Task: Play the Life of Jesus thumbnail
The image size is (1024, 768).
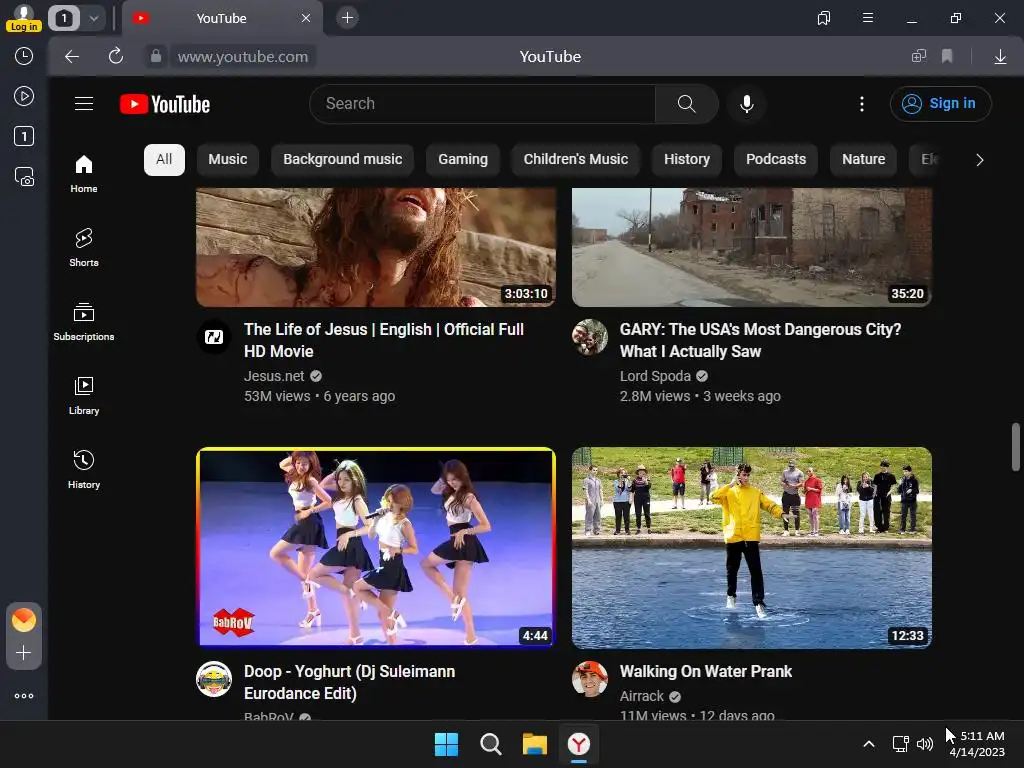Action: click(376, 247)
